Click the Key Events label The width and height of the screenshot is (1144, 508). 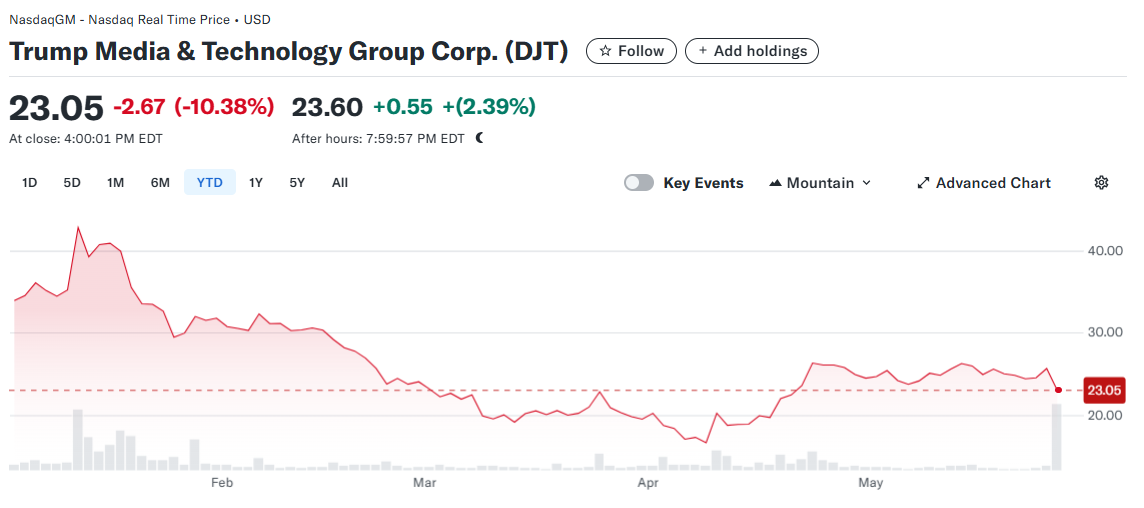pyautogui.click(x=703, y=183)
